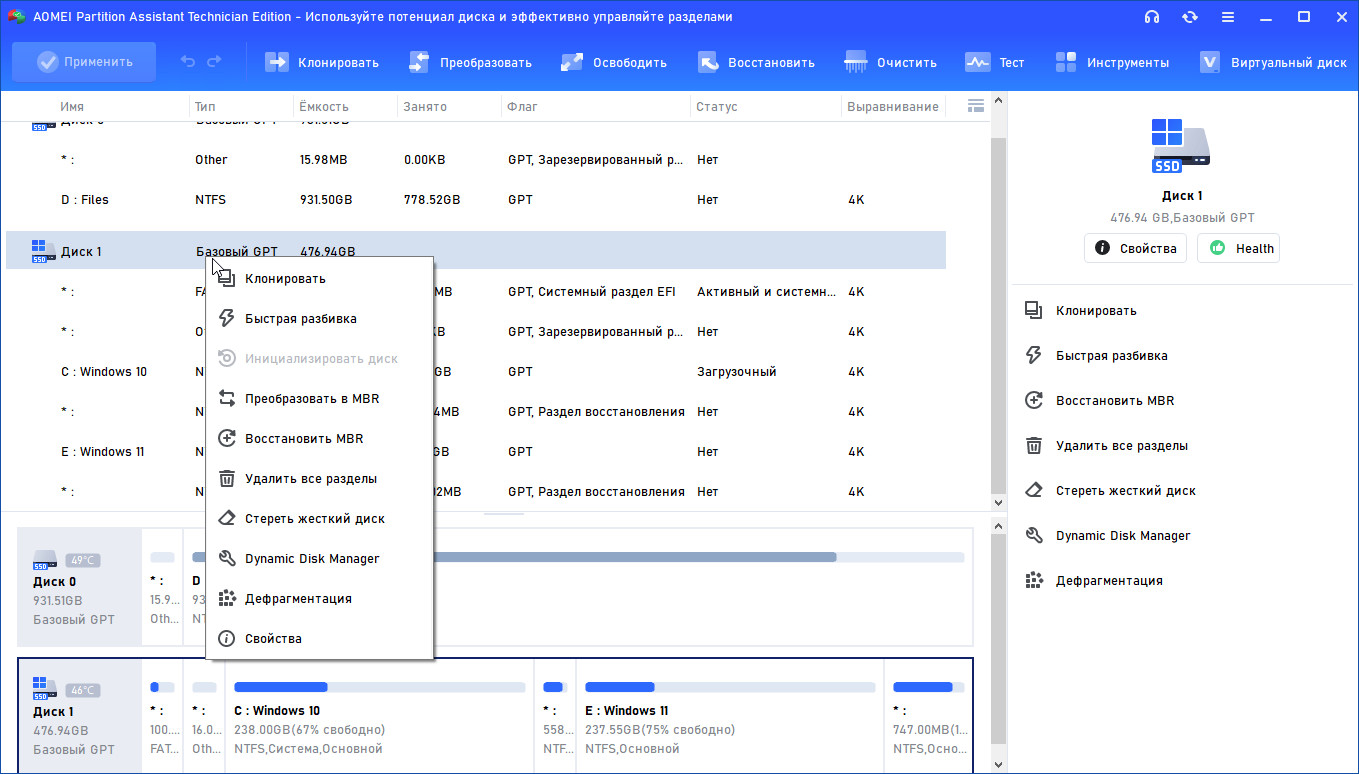Open the Tools menu icon in the toolbar
Screen dimensions: 1359x774
click(x=1066, y=62)
